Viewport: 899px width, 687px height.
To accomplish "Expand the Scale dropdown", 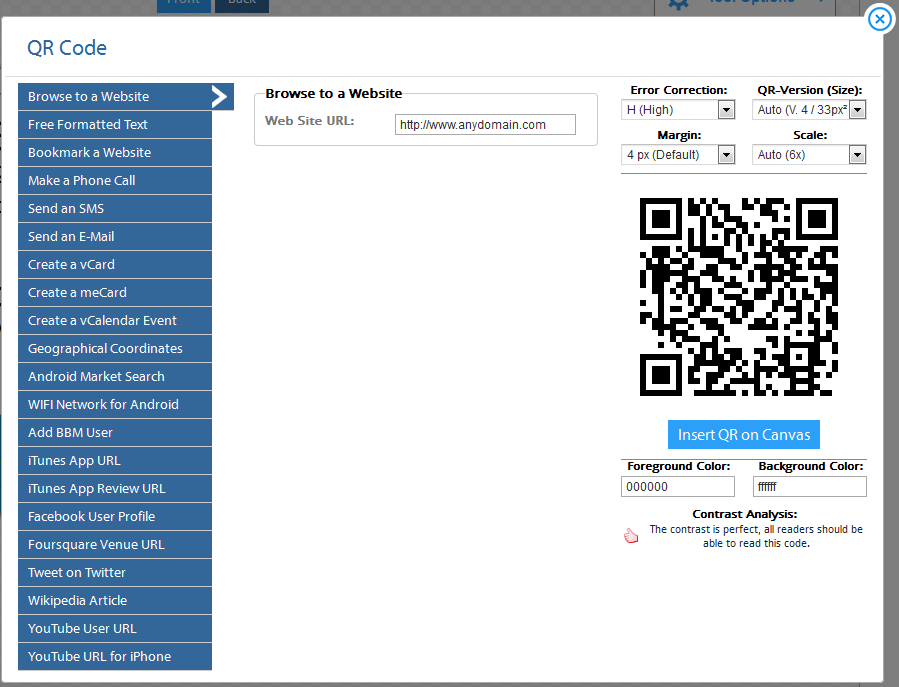I will pyautogui.click(x=809, y=155).
